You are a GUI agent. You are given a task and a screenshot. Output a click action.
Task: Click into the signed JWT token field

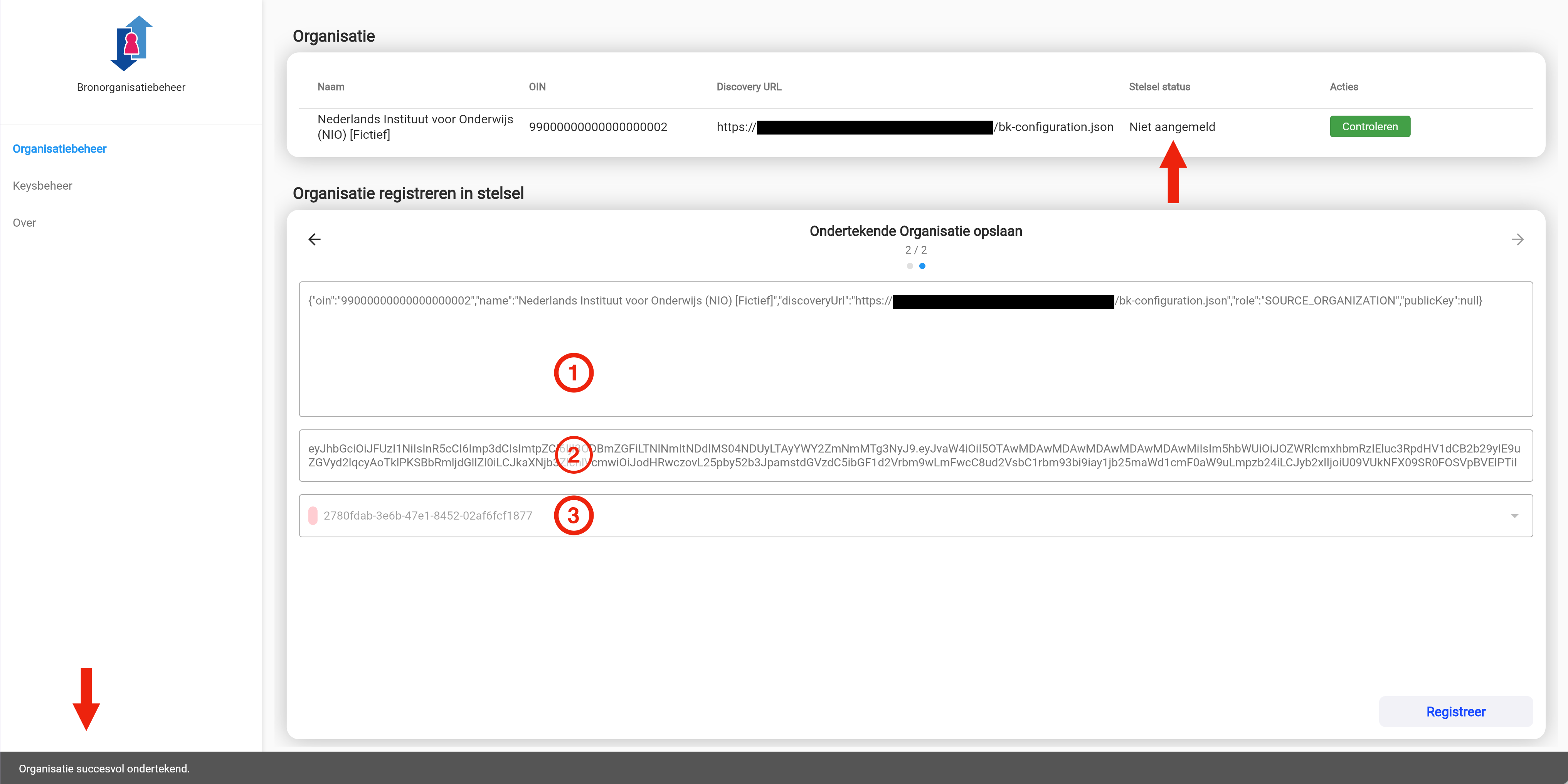pos(915,455)
